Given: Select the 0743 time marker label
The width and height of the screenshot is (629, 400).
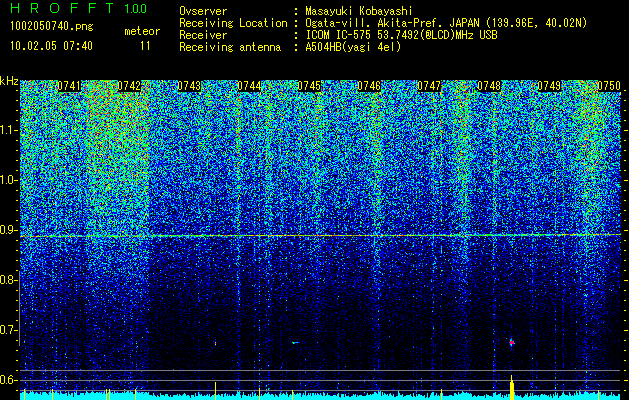Looking at the screenshot, I should pos(189,86).
